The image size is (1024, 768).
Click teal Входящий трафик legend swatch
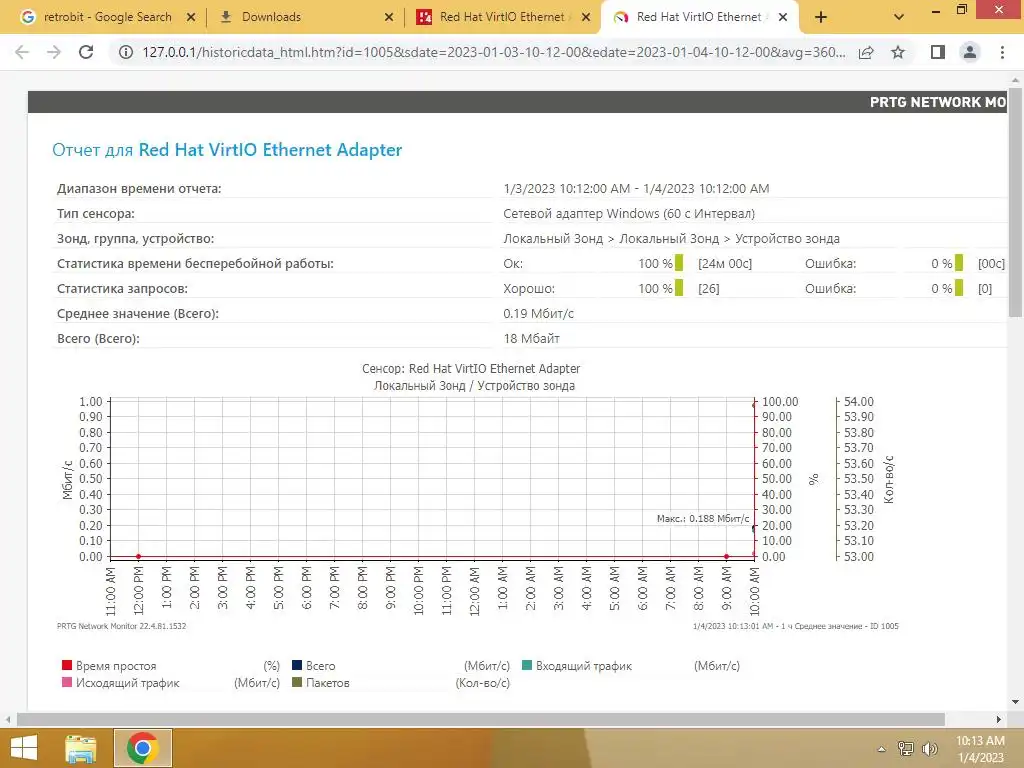[x=527, y=665]
